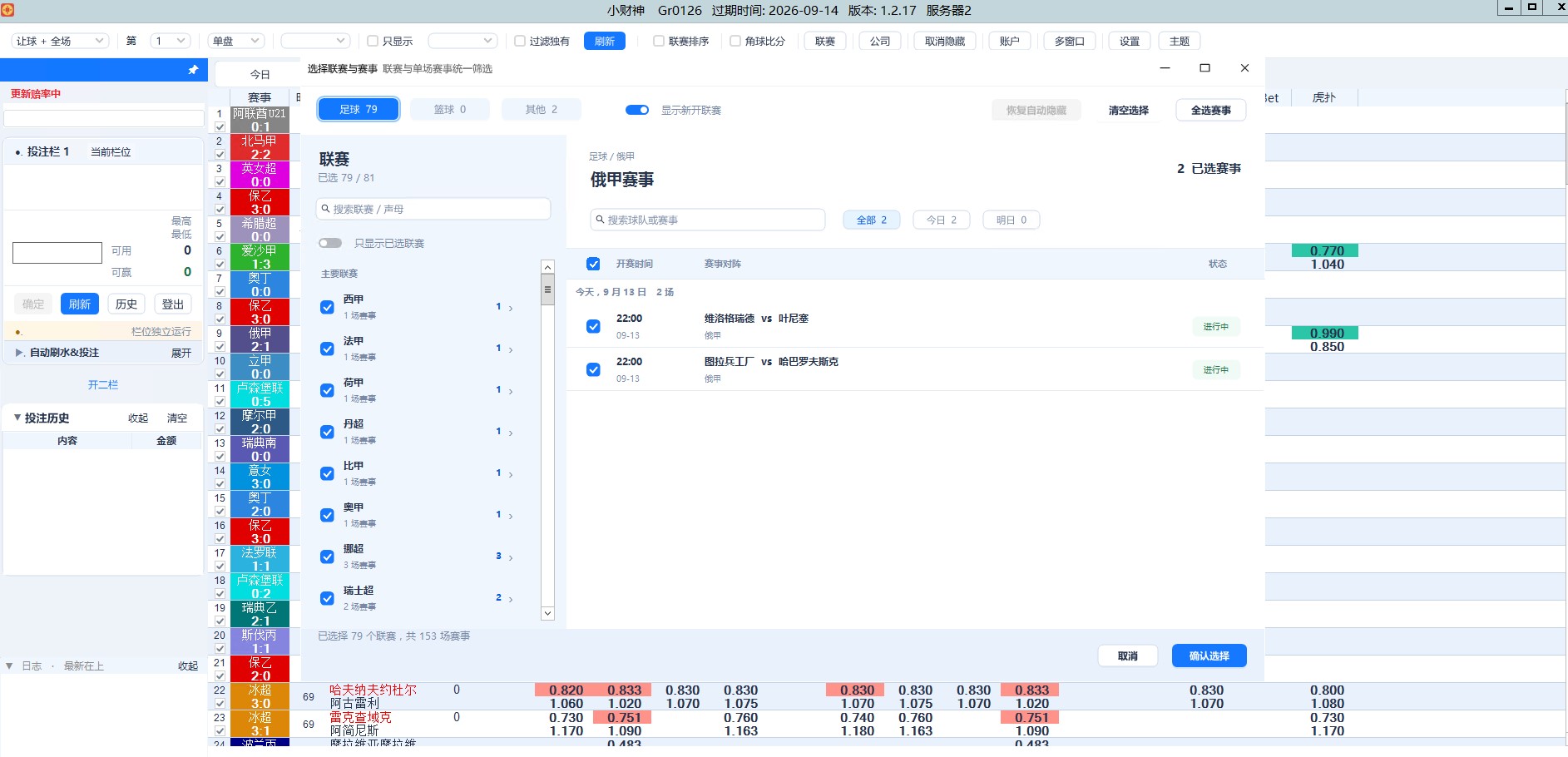Image resolution: width=1568 pixels, height=757 pixels.
Task: Click 确认选择 button
Action: tap(1209, 656)
